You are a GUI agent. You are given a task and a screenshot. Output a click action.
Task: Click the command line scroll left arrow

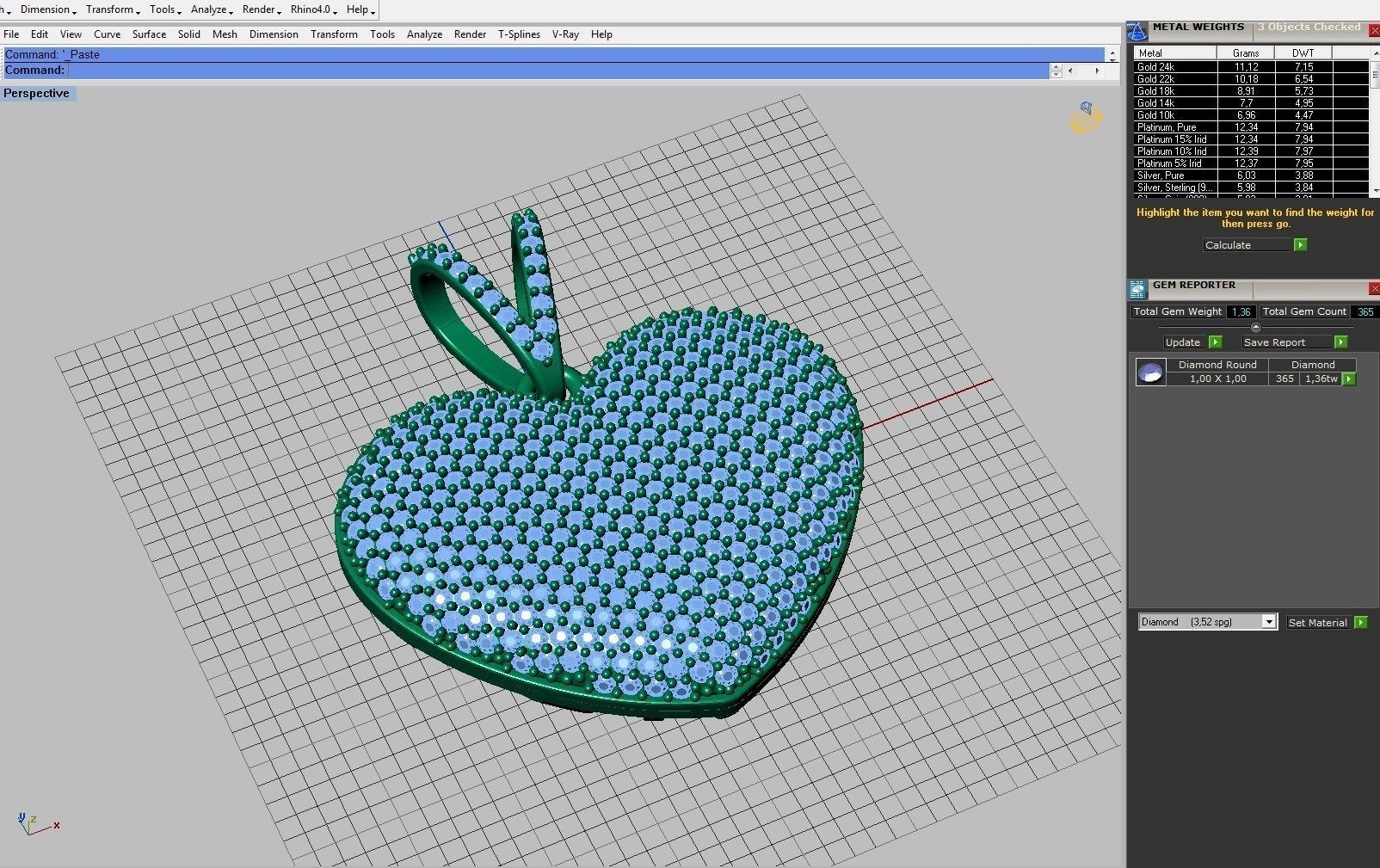pos(1070,71)
